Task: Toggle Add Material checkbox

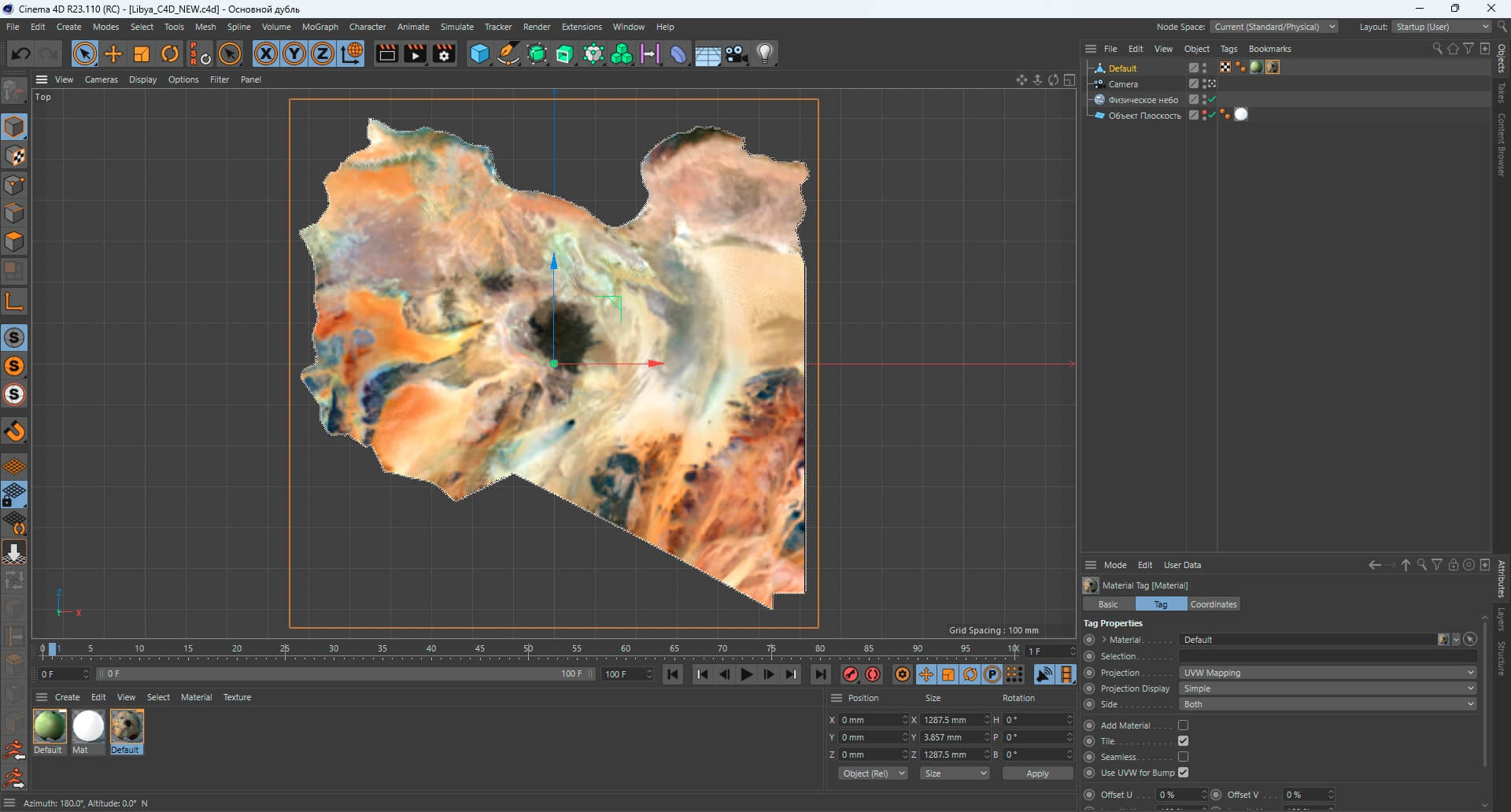Action: (x=1183, y=725)
